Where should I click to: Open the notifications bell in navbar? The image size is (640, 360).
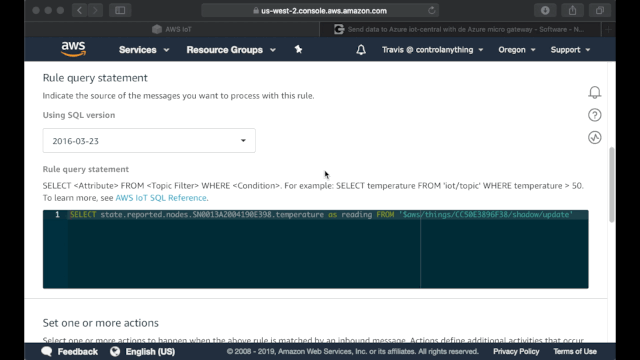(x=361, y=50)
